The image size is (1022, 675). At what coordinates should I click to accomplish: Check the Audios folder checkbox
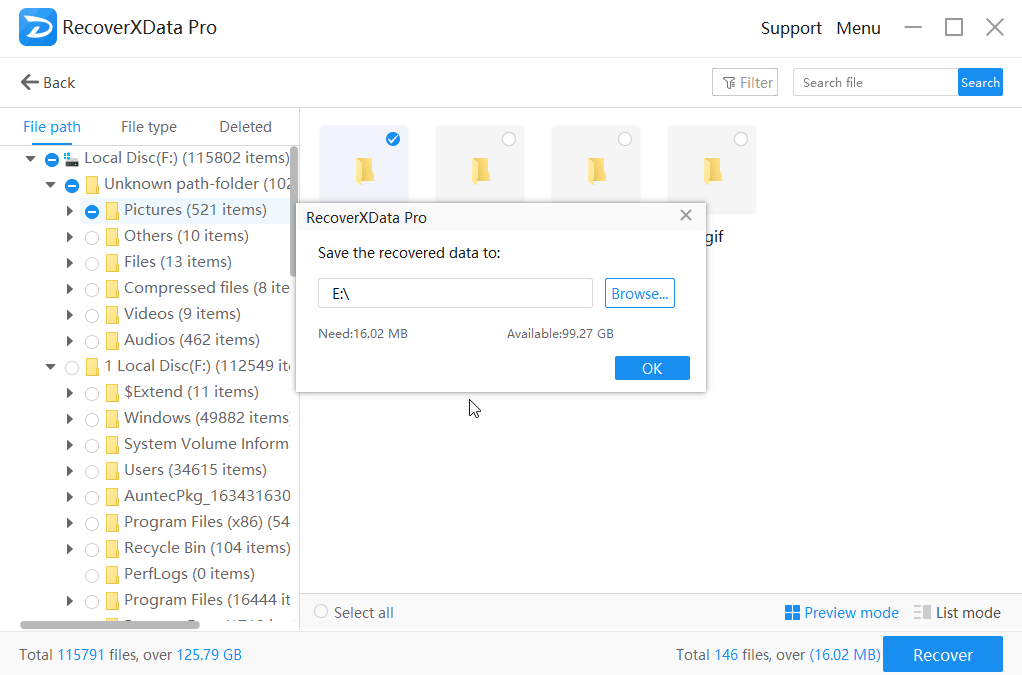[92, 342]
